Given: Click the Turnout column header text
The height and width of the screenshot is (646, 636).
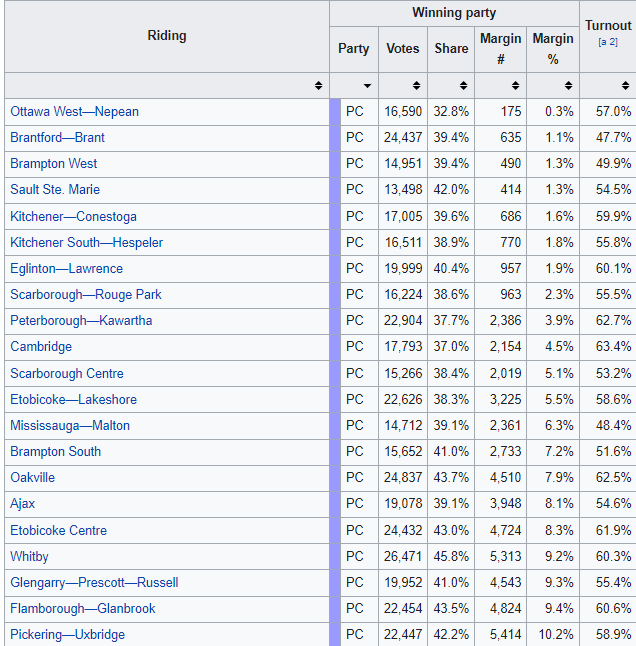Looking at the screenshot, I should pos(608,26).
